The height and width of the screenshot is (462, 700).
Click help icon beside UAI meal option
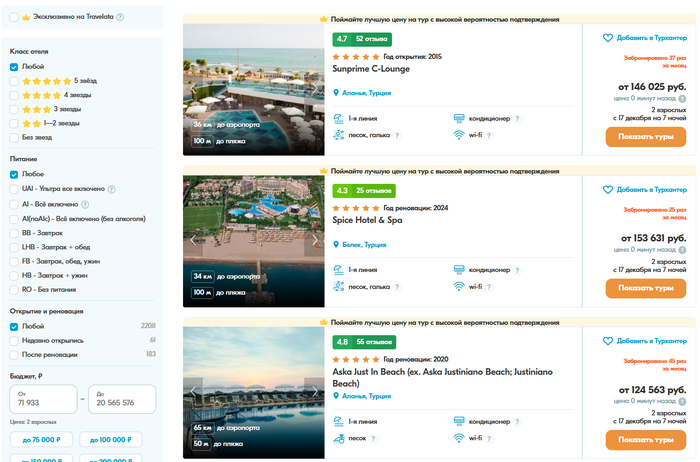[x=112, y=189]
